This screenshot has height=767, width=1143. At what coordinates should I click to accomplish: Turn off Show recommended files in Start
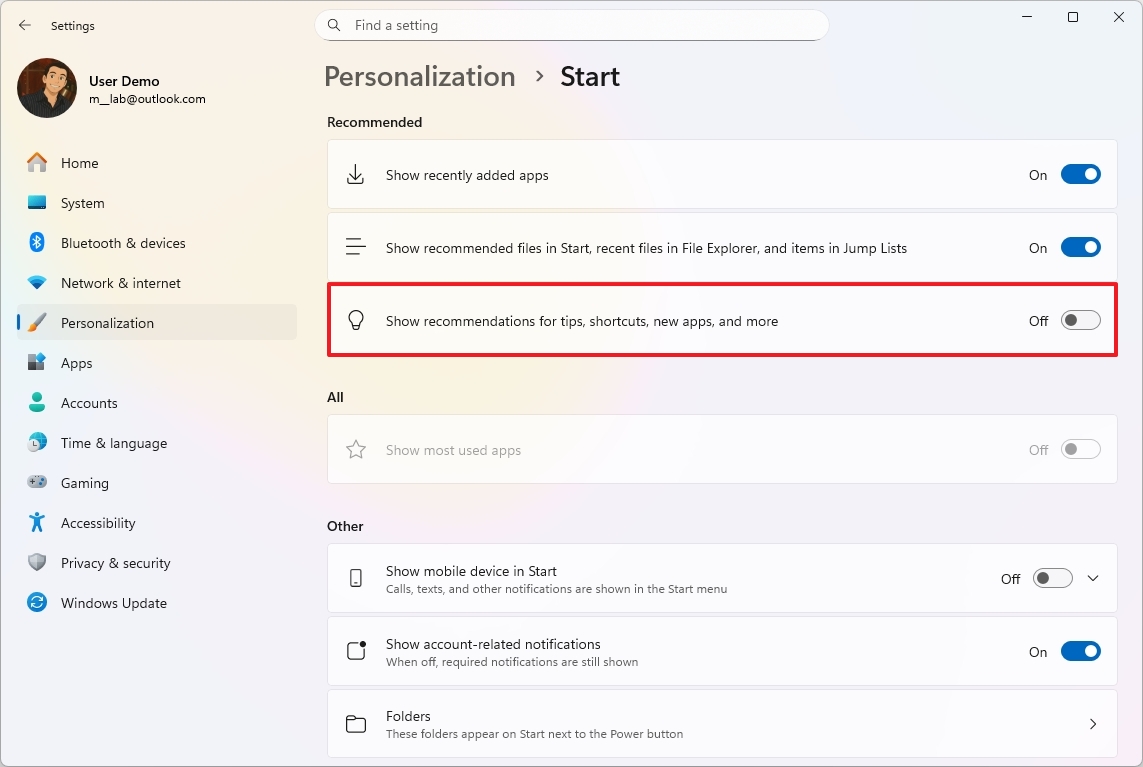pyautogui.click(x=1081, y=246)
